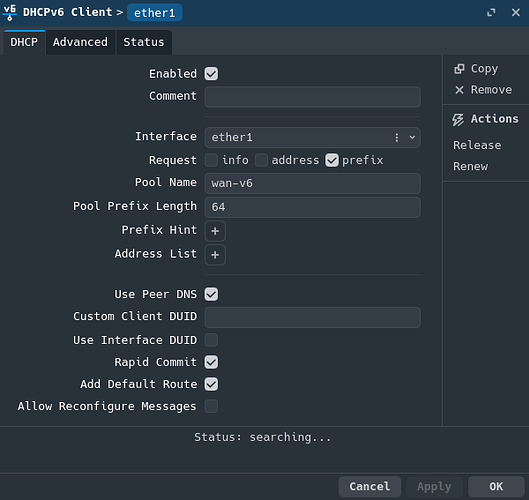Viewport: 529px width, 500px height.
Task: Toggle Add Default Route checkbox
Action: pos(211,384)
